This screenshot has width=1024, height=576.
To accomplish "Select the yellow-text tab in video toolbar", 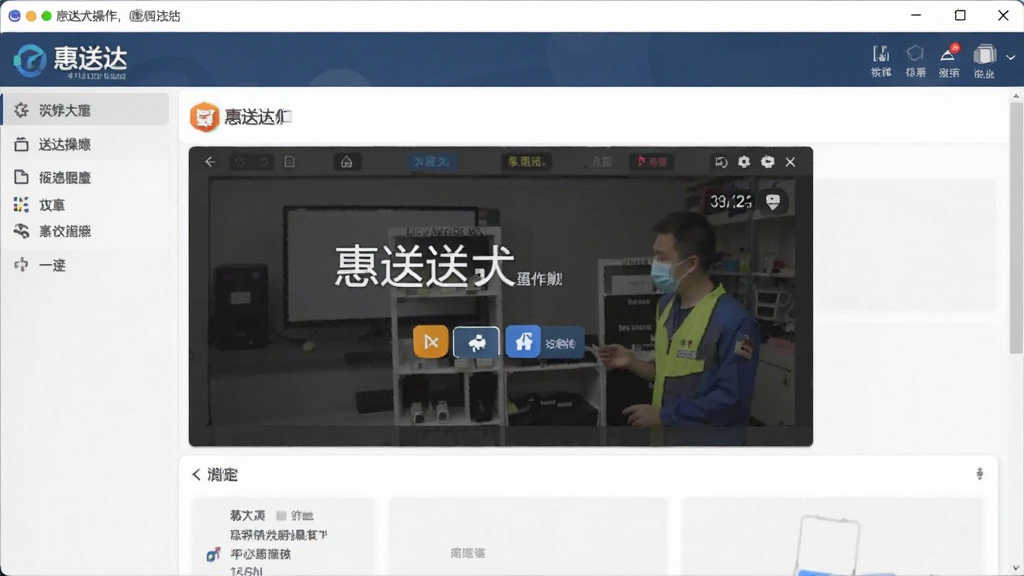I will (526, 161).
